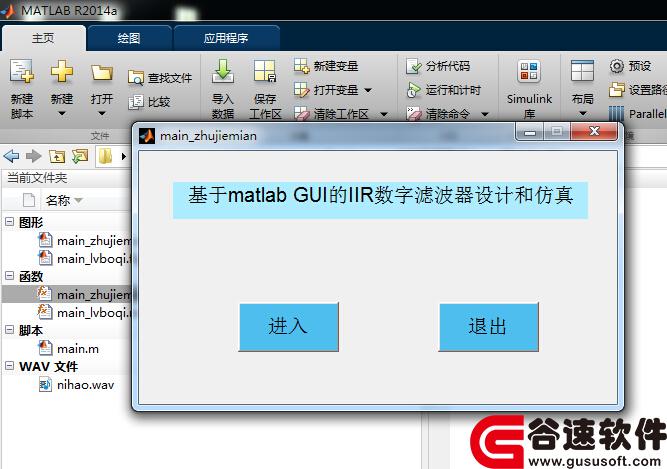
Task: Minimize the main_zhujiemian window
Action: click(530, 132)
